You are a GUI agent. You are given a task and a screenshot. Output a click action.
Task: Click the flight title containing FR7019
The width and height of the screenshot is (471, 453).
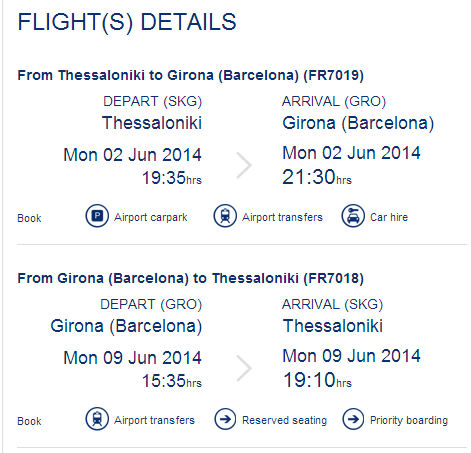(x=190, y=75)
